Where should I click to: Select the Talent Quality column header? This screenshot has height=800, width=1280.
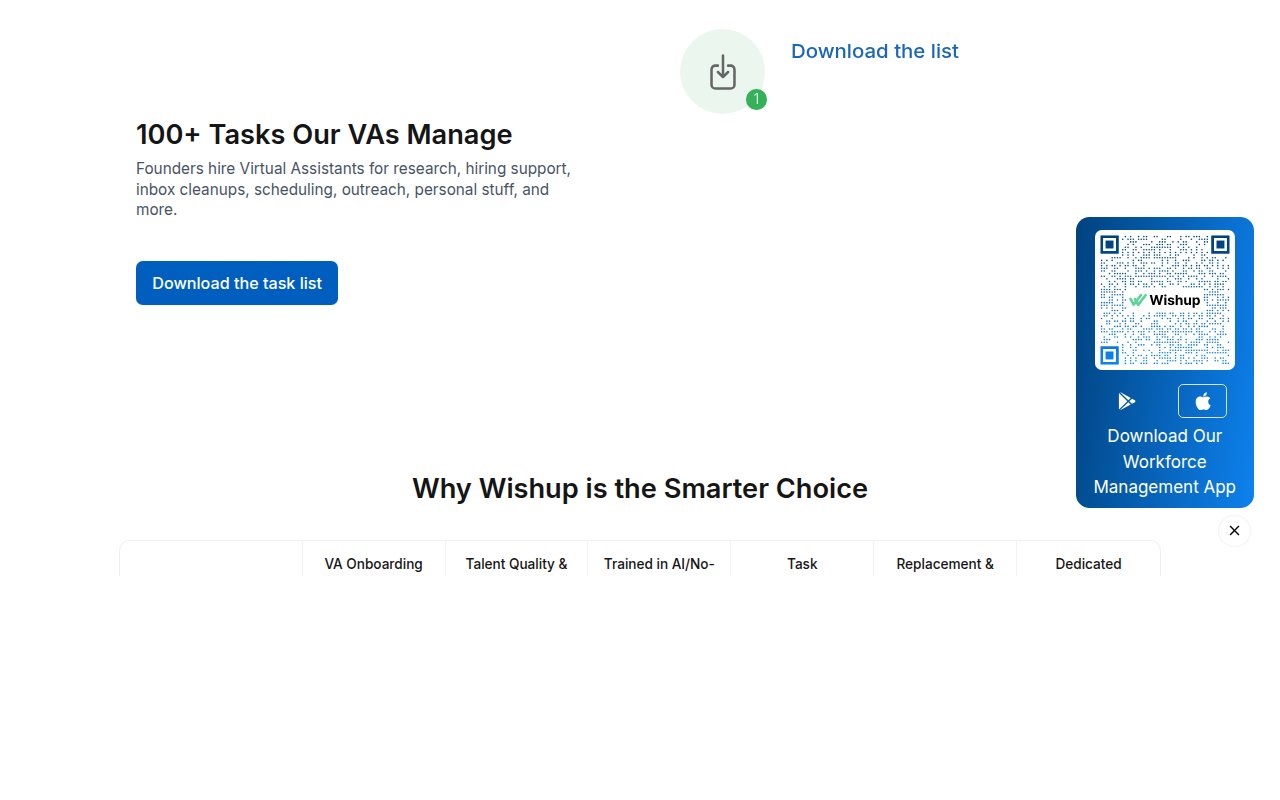coord(516,563)
